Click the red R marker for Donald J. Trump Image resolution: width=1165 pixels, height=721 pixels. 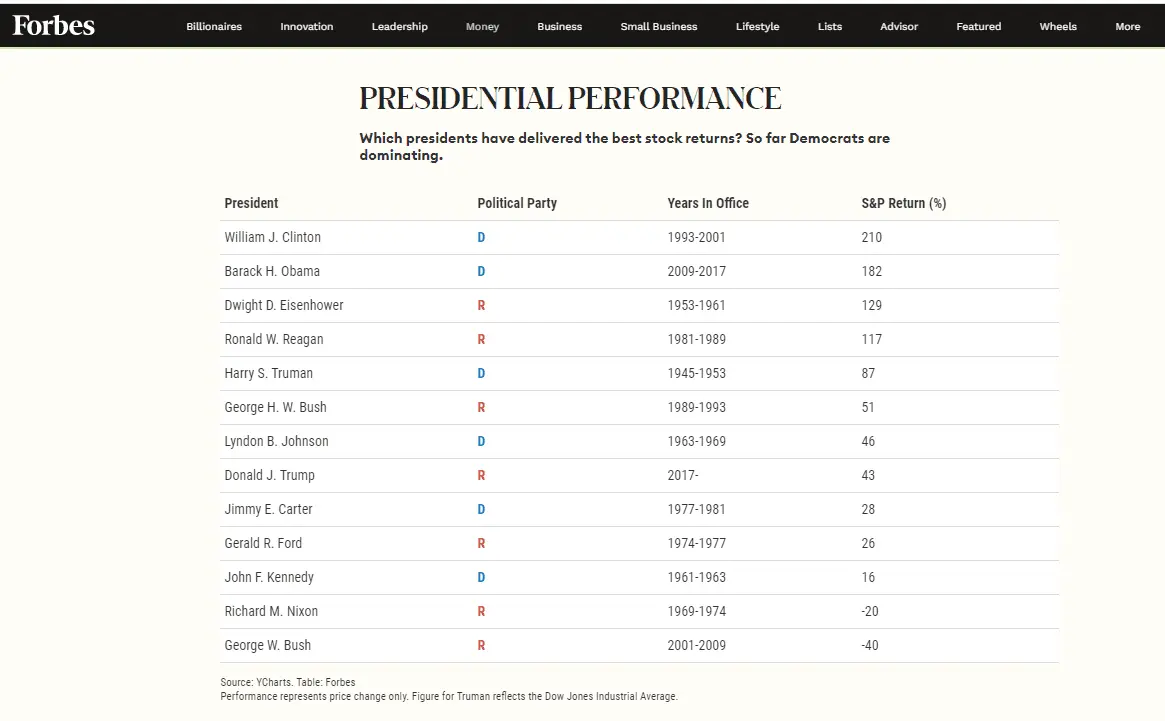point(481,475)
